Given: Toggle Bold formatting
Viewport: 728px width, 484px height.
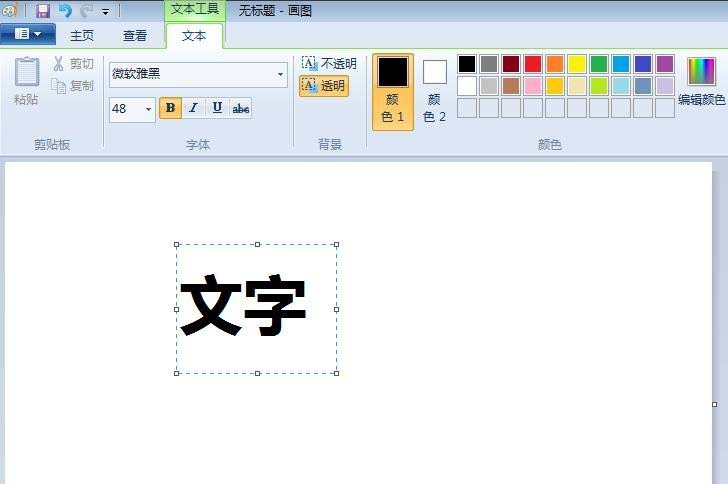Looking at the screenshot, I should [x=170, y=108].
